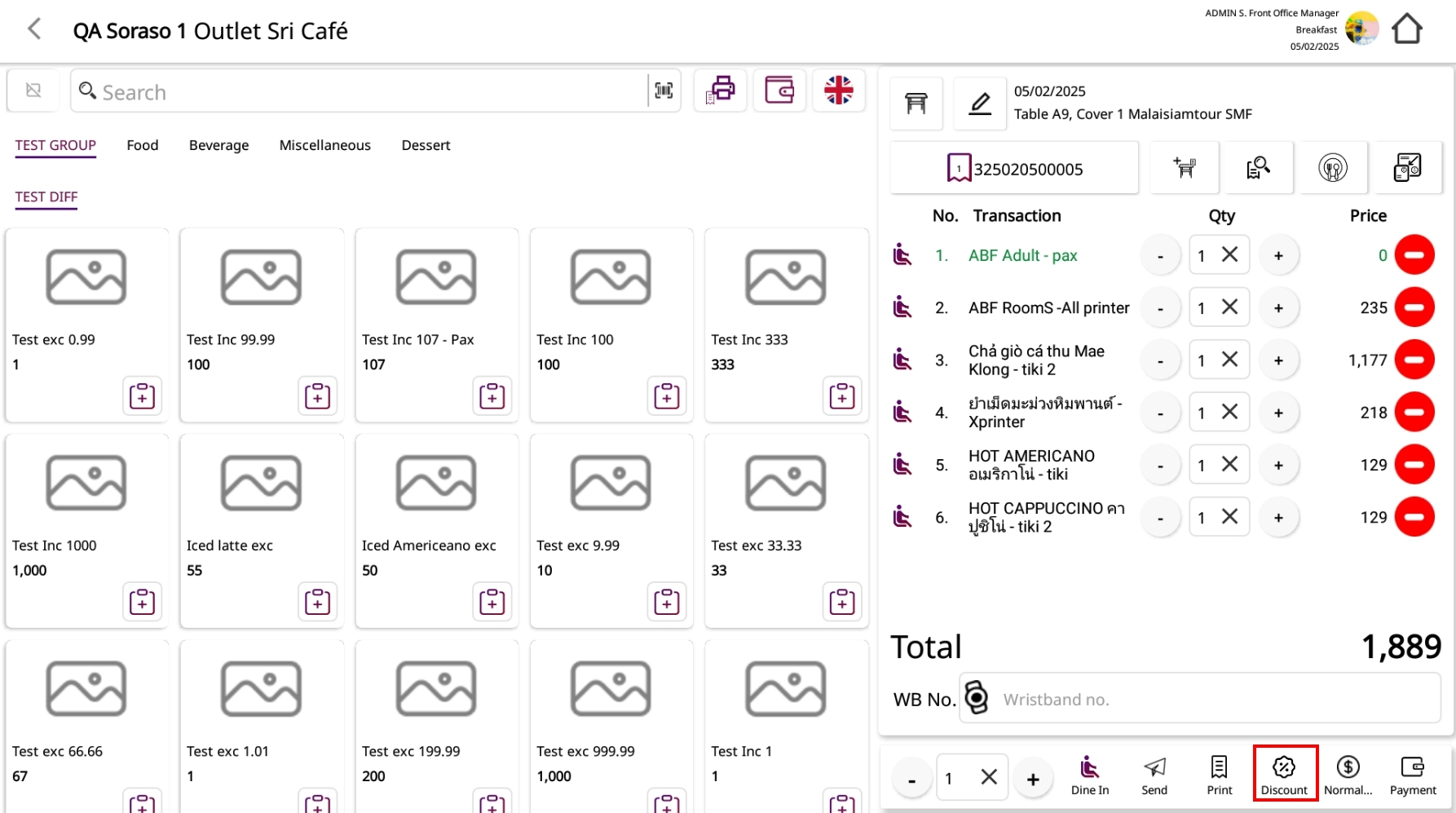
Task: Add Test Inc 333 product tile
Action: [x=786, y=325]
